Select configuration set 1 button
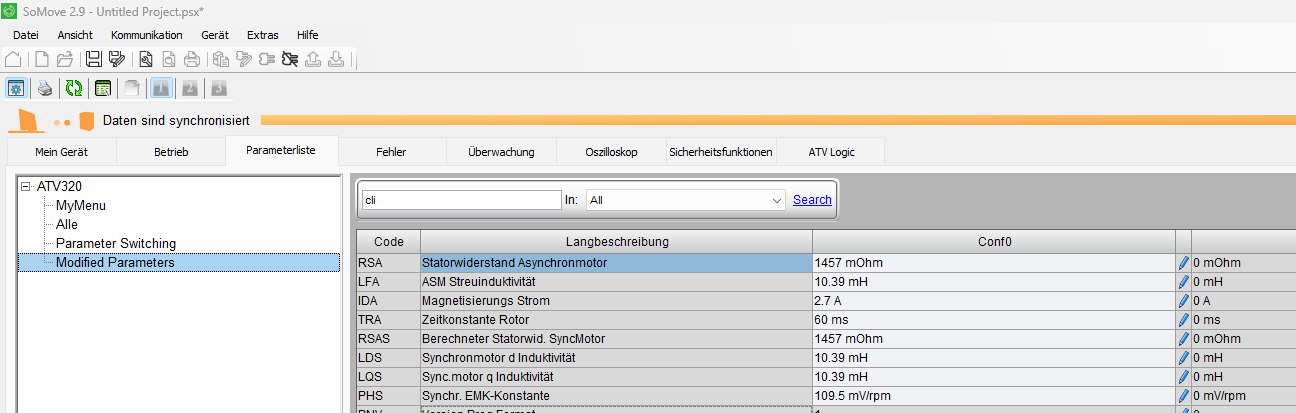Screen dimensions: 1296x413 pos(160,88)
